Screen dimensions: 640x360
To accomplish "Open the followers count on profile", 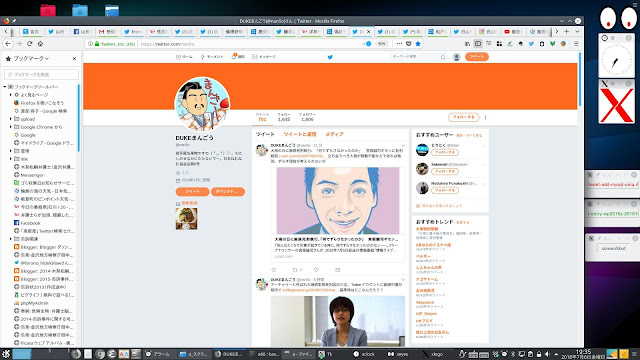I will click(307, 117).
